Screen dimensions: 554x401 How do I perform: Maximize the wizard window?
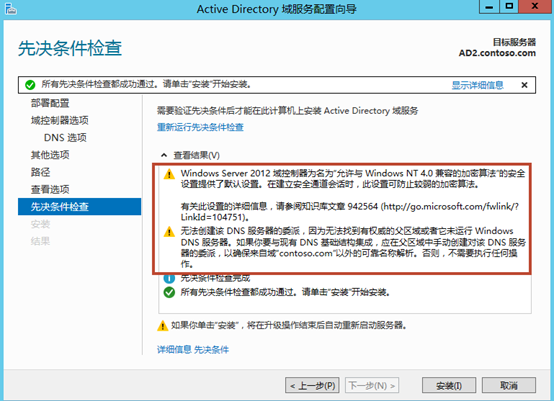pos(509,6)
